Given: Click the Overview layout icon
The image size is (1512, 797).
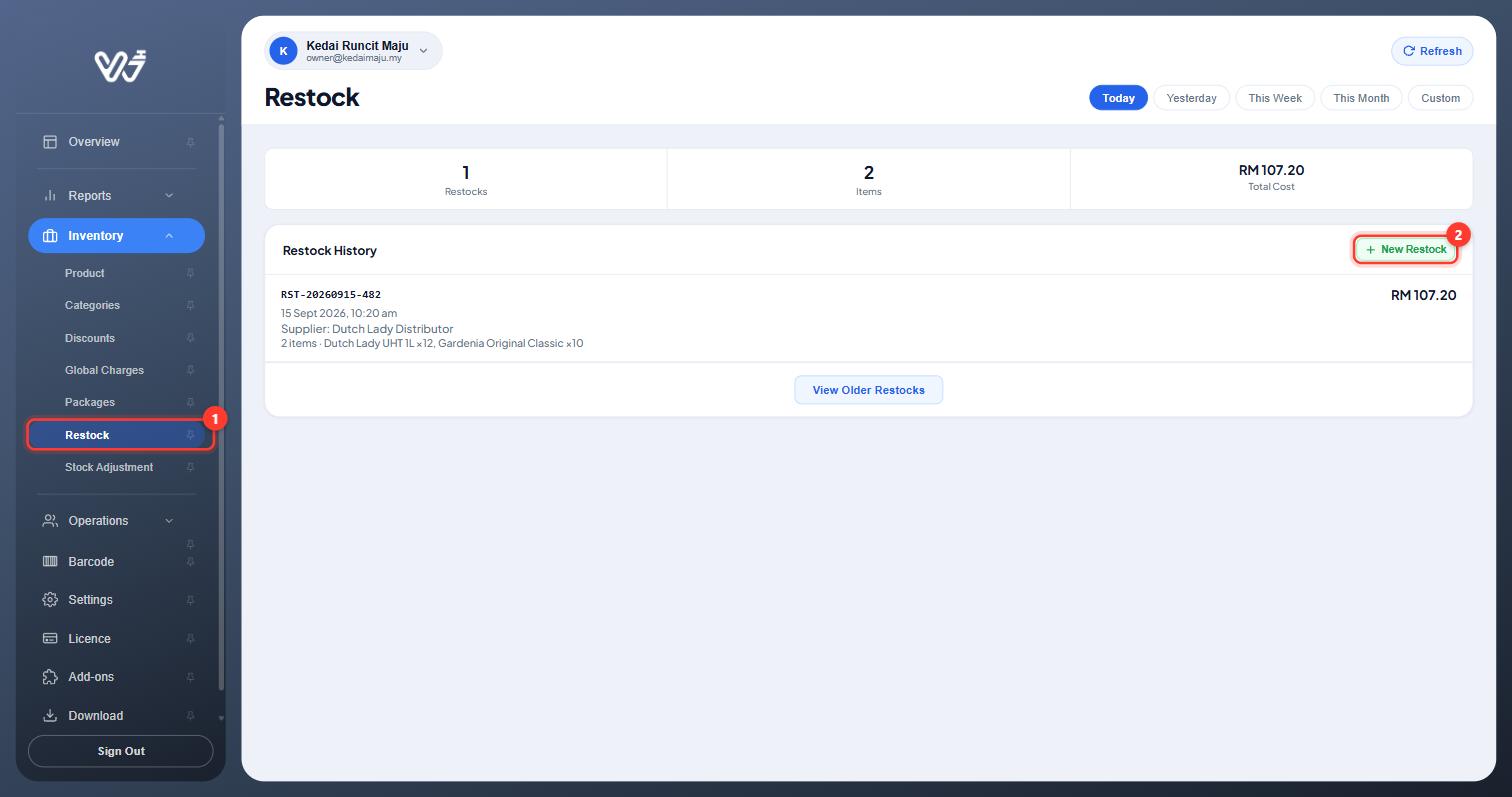Looking at the screenshot, I should click(50, 142).
